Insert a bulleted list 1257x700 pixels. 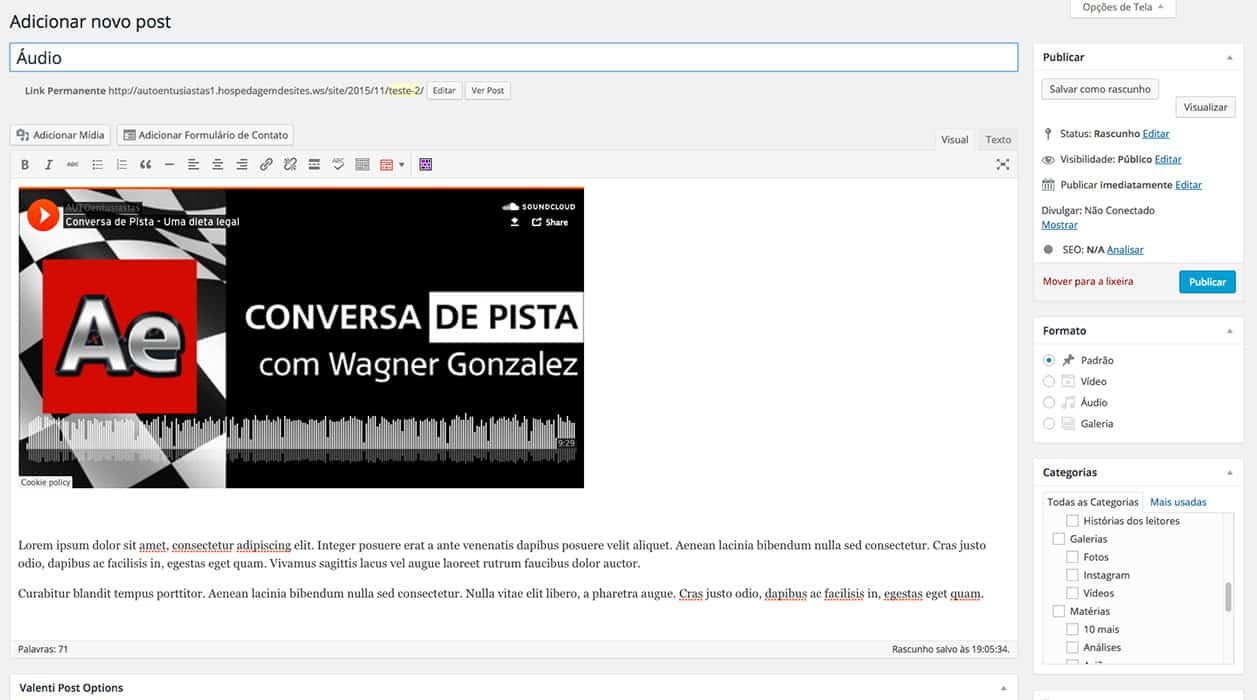tap(97, 165)
